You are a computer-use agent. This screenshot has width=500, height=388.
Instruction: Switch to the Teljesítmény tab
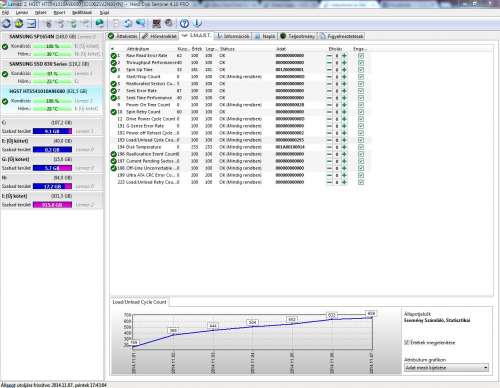pyautogui.click(x=298, y=36)
